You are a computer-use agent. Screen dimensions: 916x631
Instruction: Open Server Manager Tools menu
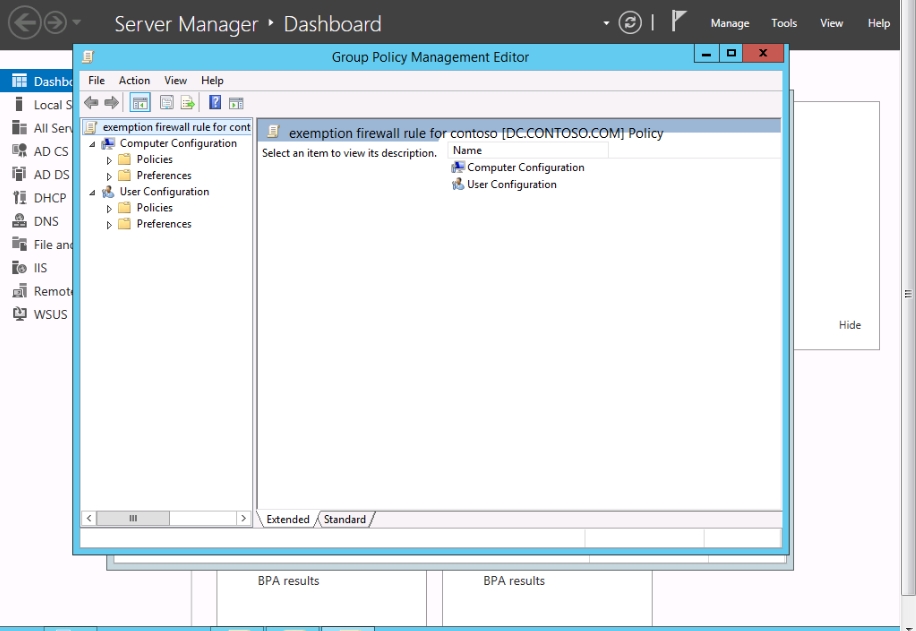click(783, 23)
